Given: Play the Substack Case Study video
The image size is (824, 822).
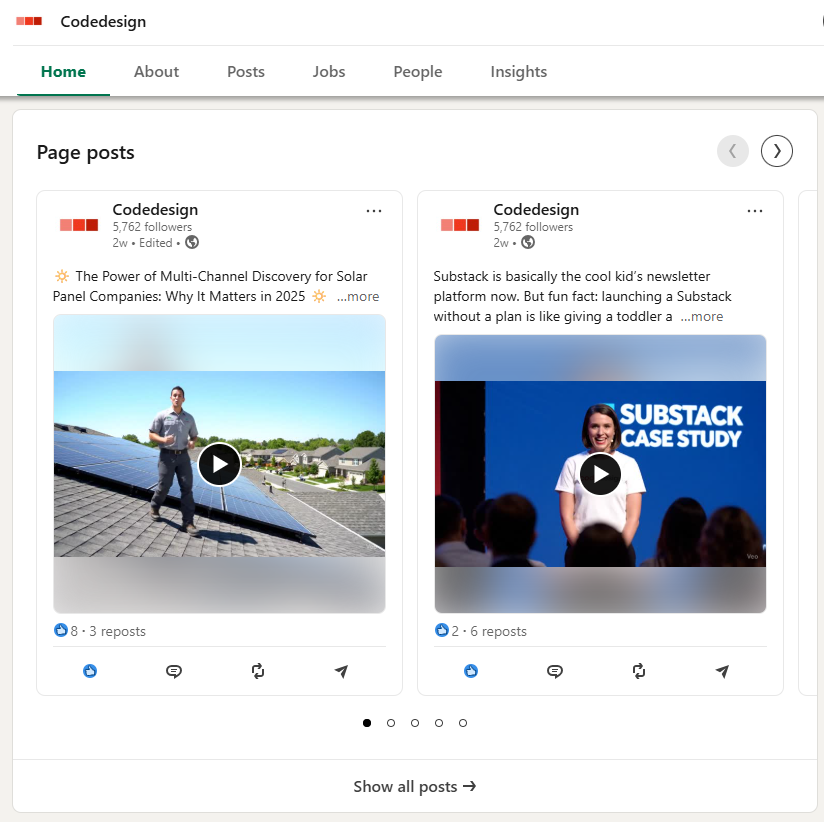Looking at the screenshot, I should [x=600, y=474].
